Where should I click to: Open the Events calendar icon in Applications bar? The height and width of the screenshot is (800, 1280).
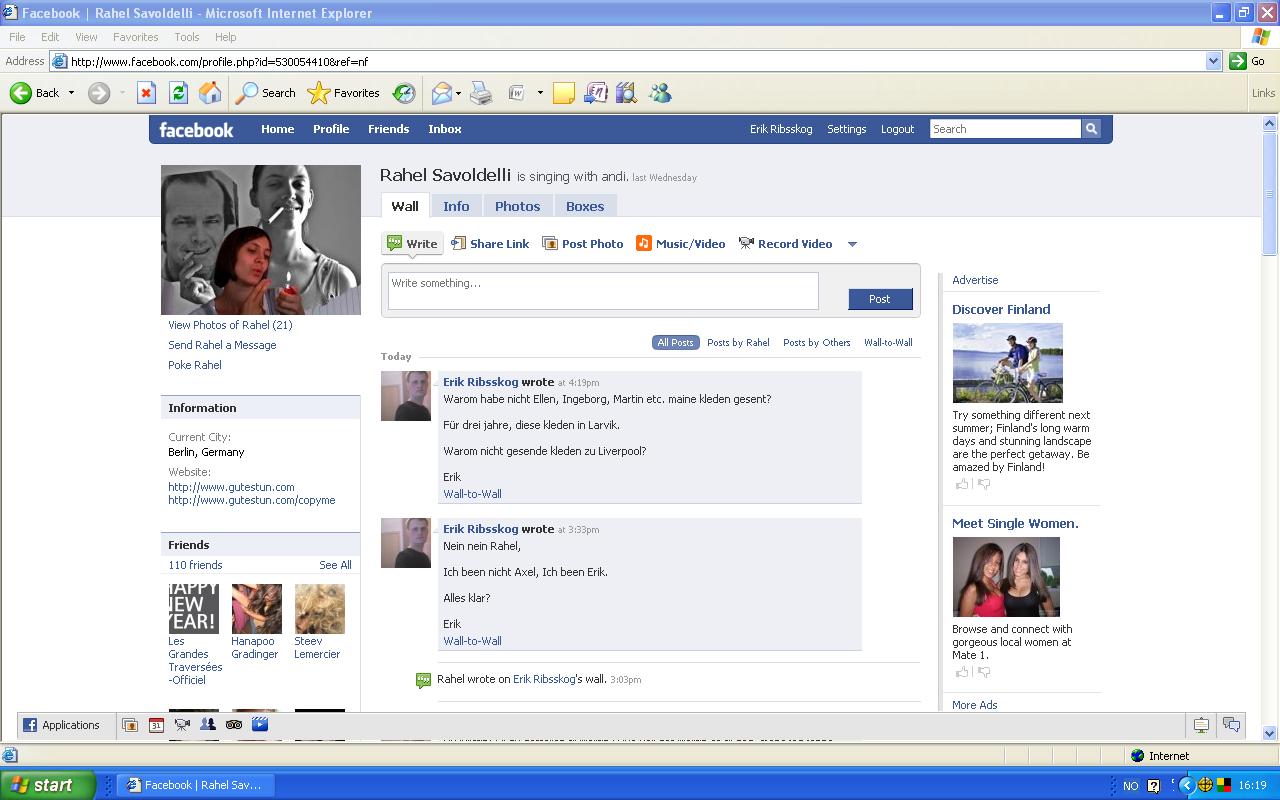(156, 725)
